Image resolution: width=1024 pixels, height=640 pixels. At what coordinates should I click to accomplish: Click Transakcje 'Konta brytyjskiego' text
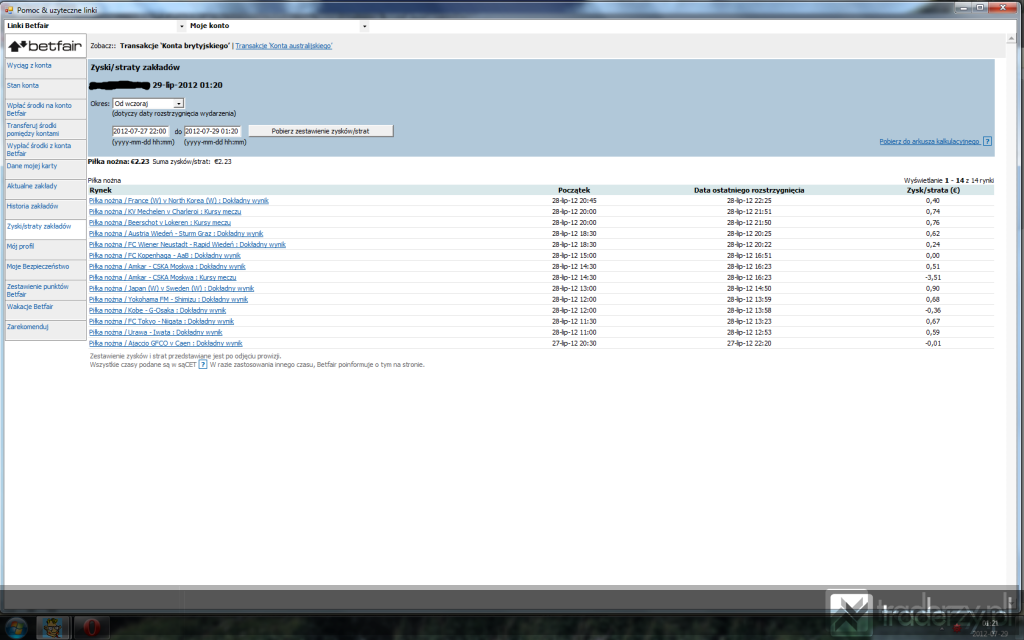coord(175,46)
